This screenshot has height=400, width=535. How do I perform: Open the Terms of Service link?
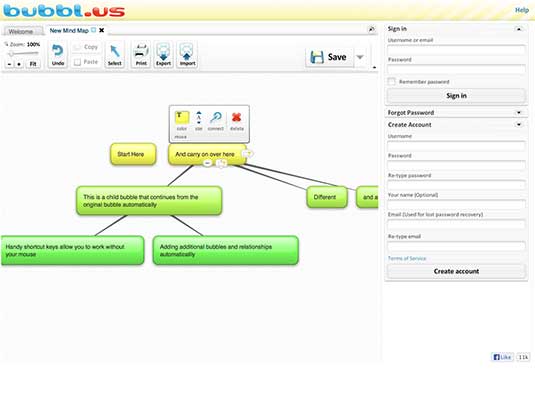(x=407, y=258)
